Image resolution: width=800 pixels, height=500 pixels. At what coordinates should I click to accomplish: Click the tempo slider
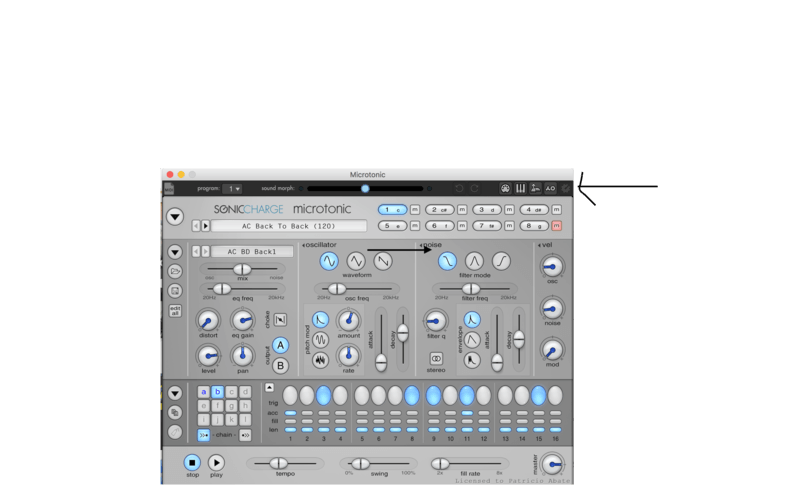285,463
